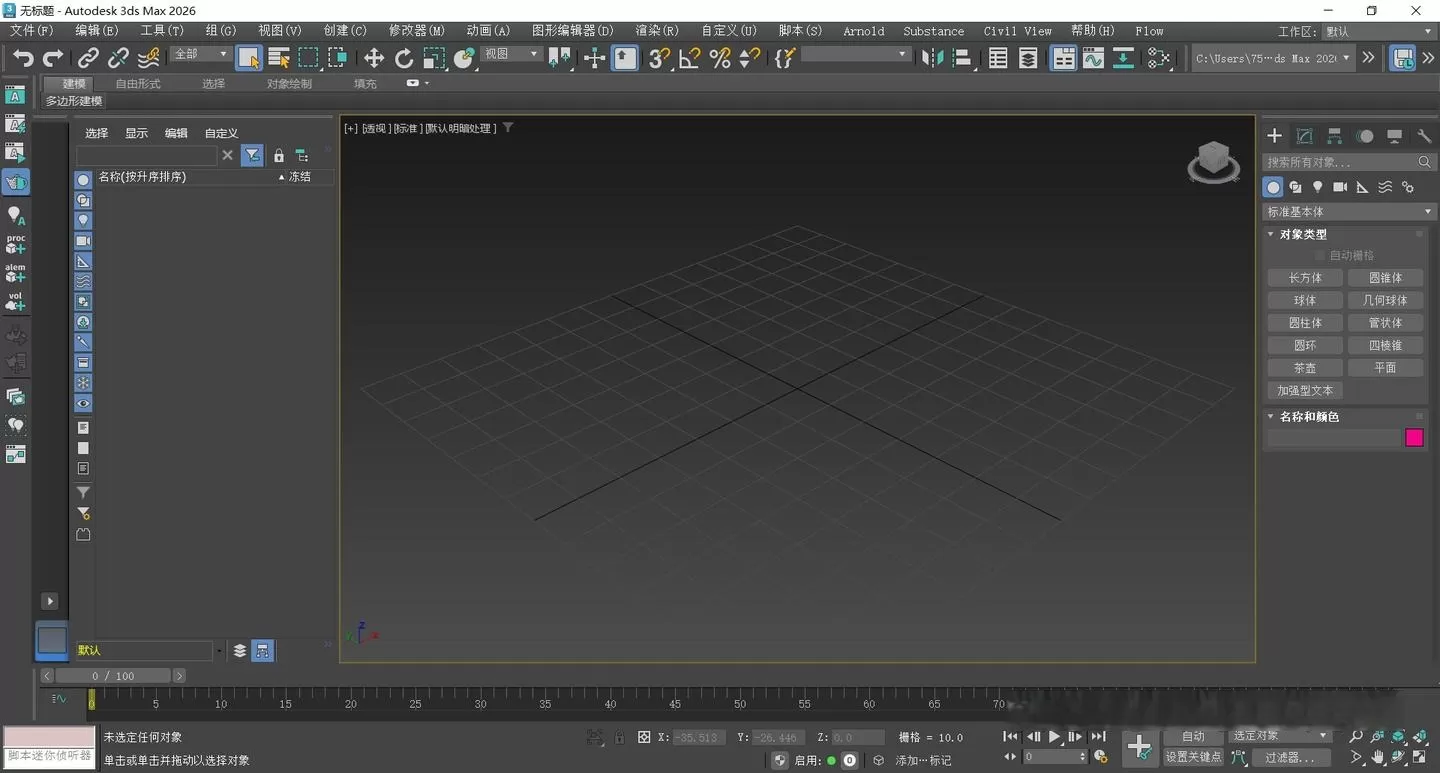Viewport: 1440px width, 773px height.
Task: Toggle the 3D Snaps button
Action: [658, 58]
